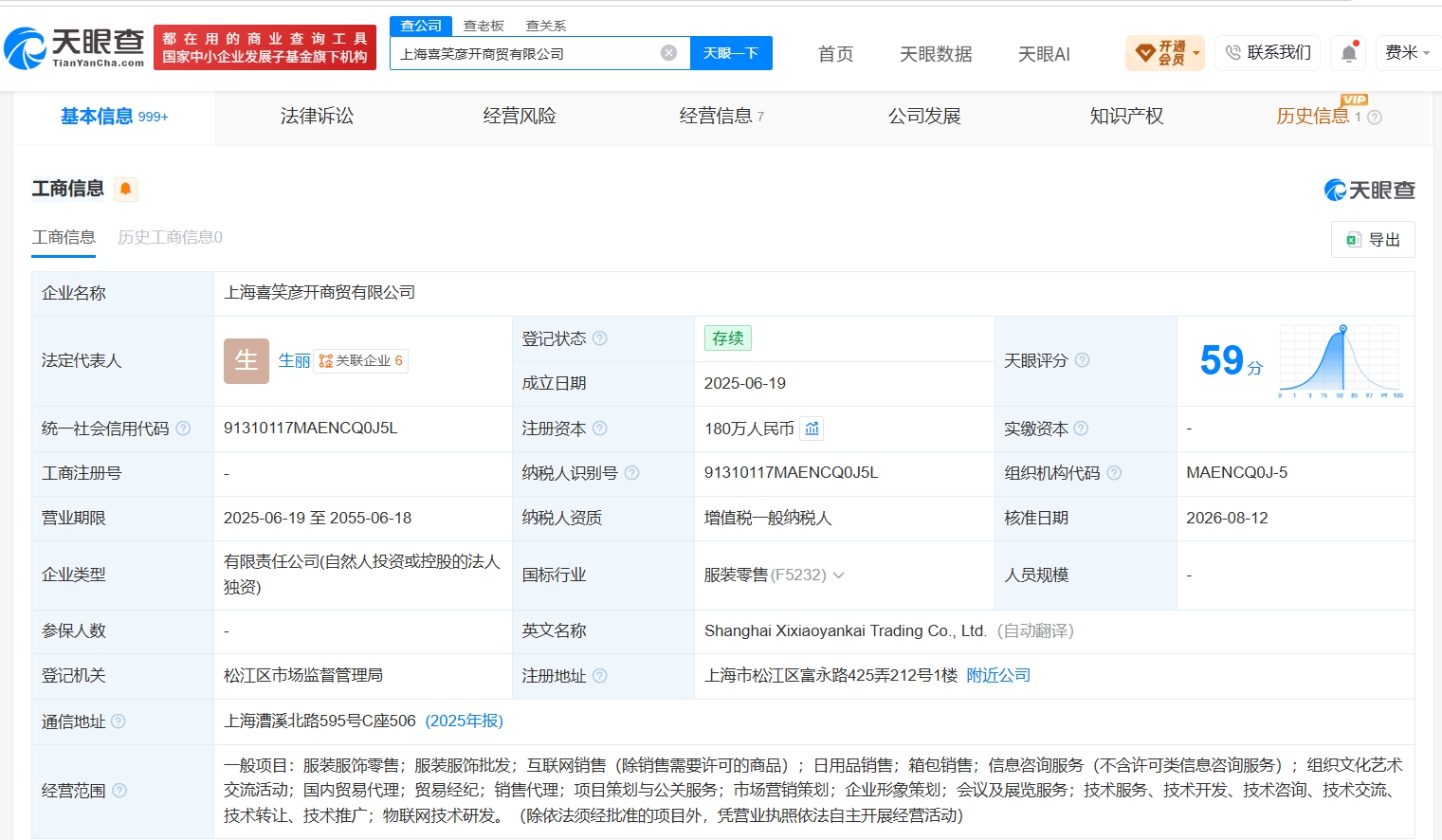Click the establishment date 2025-06-19
The image size is (1442, 840).
click(745, 383)
